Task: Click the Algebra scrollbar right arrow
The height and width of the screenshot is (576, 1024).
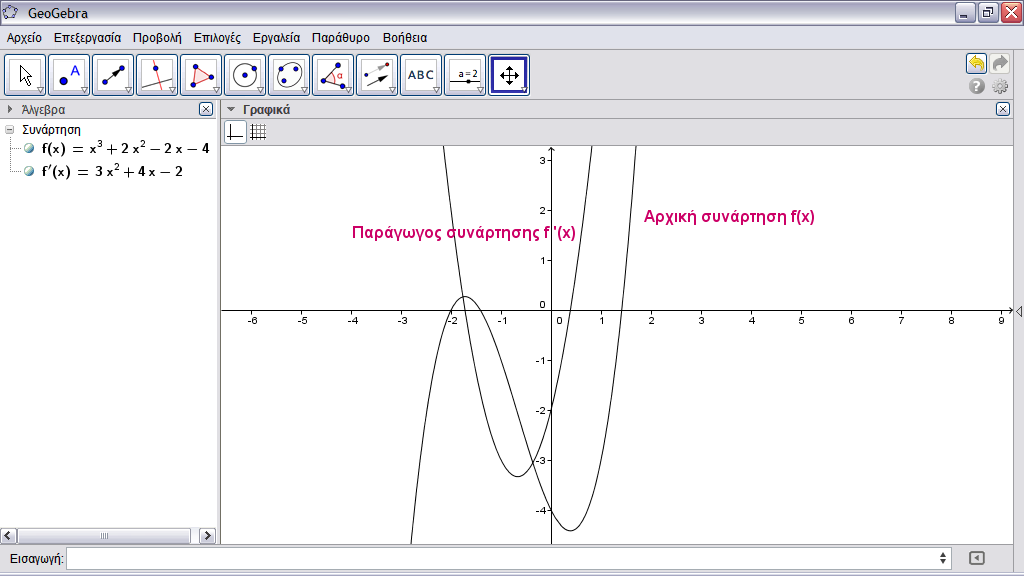Action: pos(207,536)
